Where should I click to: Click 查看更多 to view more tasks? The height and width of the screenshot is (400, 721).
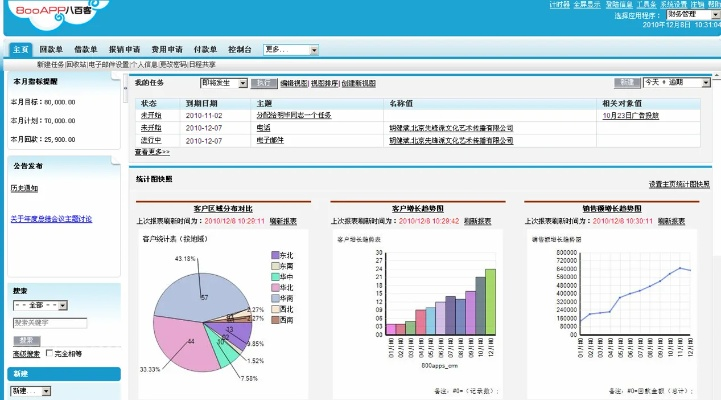(x=152, y=152)
